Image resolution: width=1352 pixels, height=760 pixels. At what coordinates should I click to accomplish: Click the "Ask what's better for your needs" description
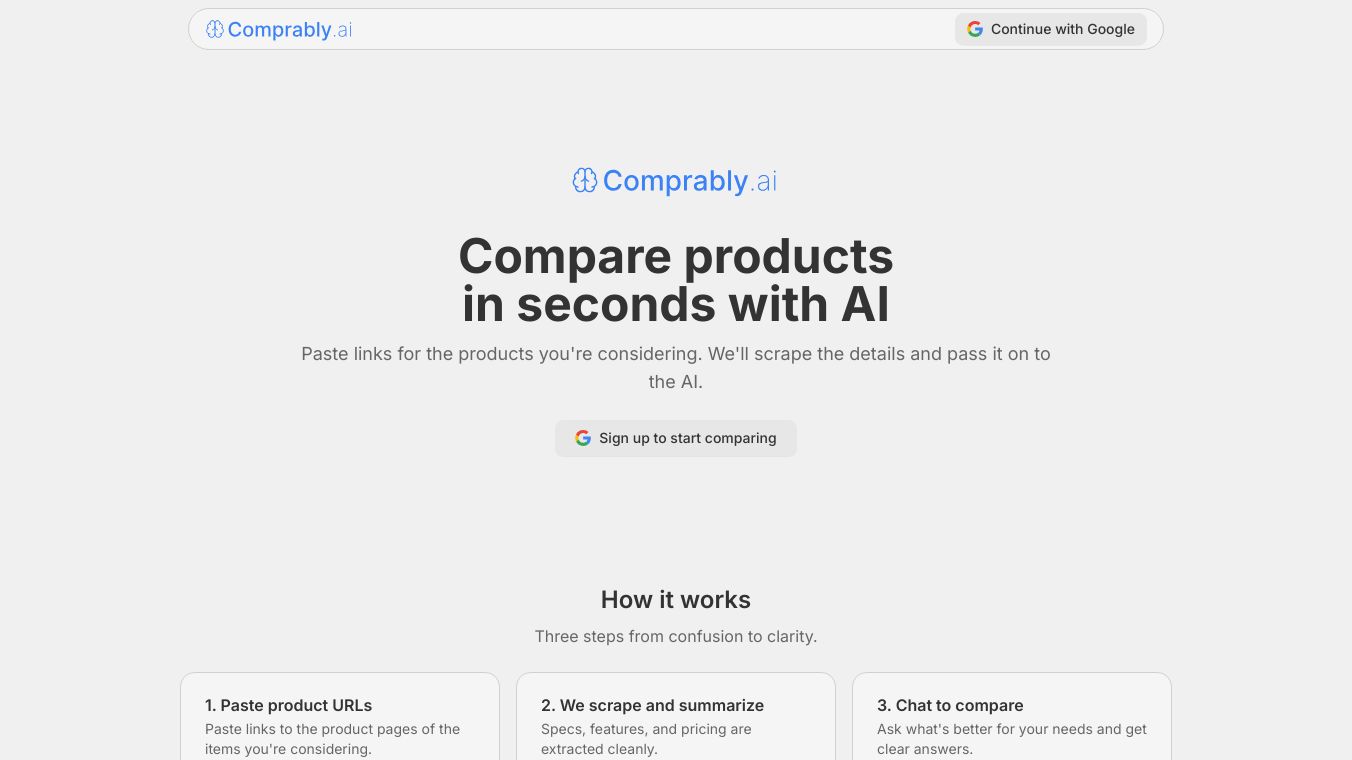point(1012,739)
